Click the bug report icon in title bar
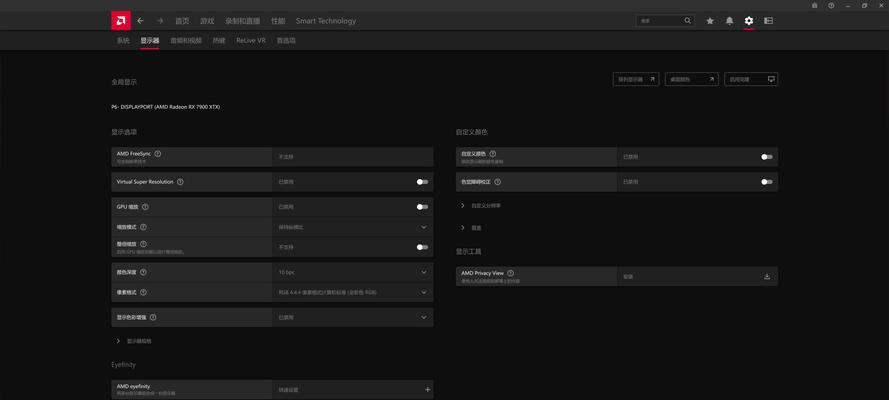This screenshot has height=400, width=889. click(815, 5)
